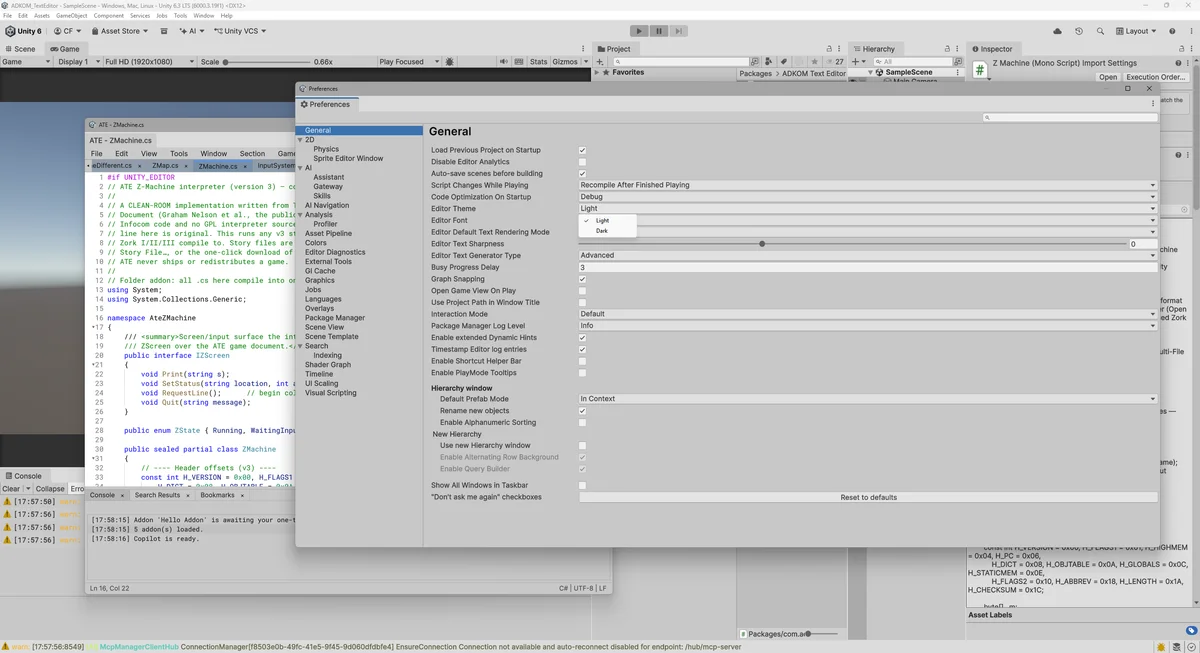Click the Pause button in Unity toolbar
1200x653 pixels.
[x=659, y=31]
